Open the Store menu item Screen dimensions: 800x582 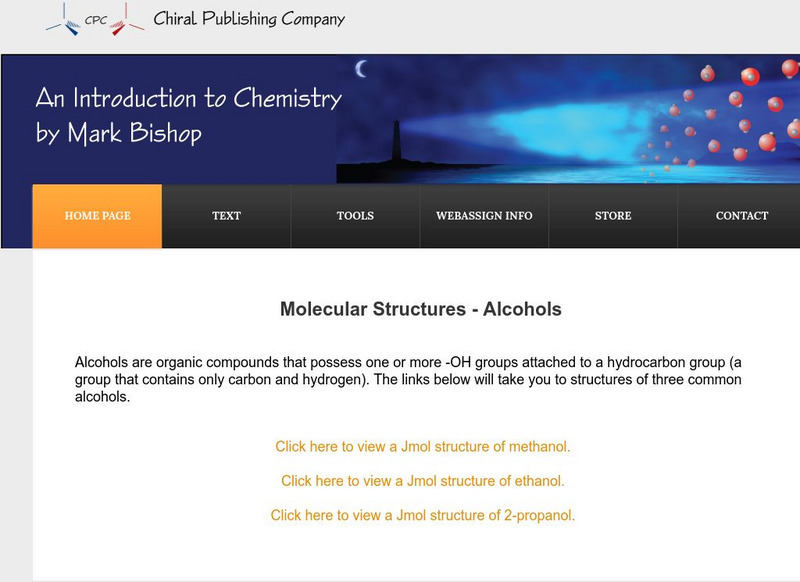tap(613, 216)
